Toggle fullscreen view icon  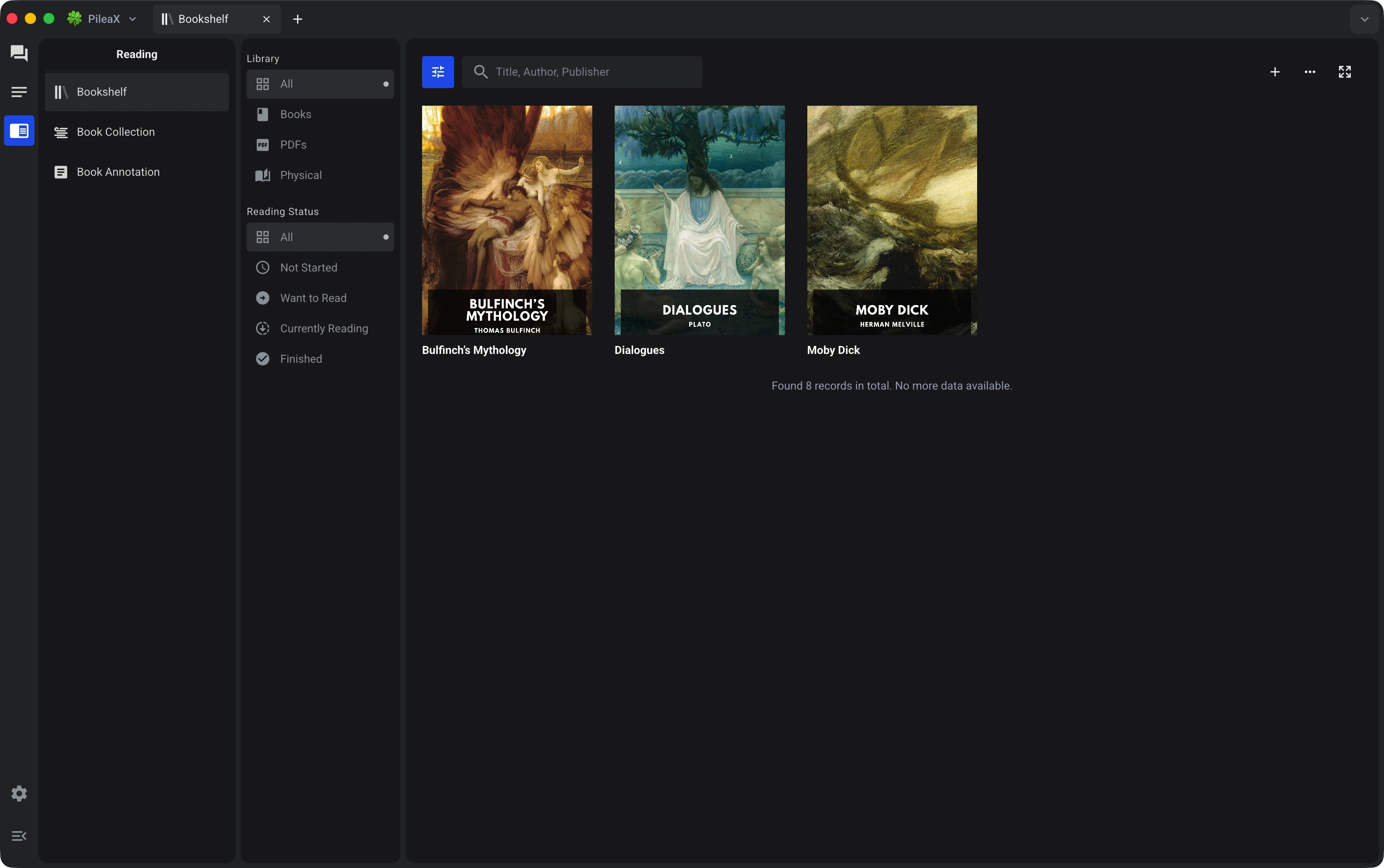[1345, 72]
